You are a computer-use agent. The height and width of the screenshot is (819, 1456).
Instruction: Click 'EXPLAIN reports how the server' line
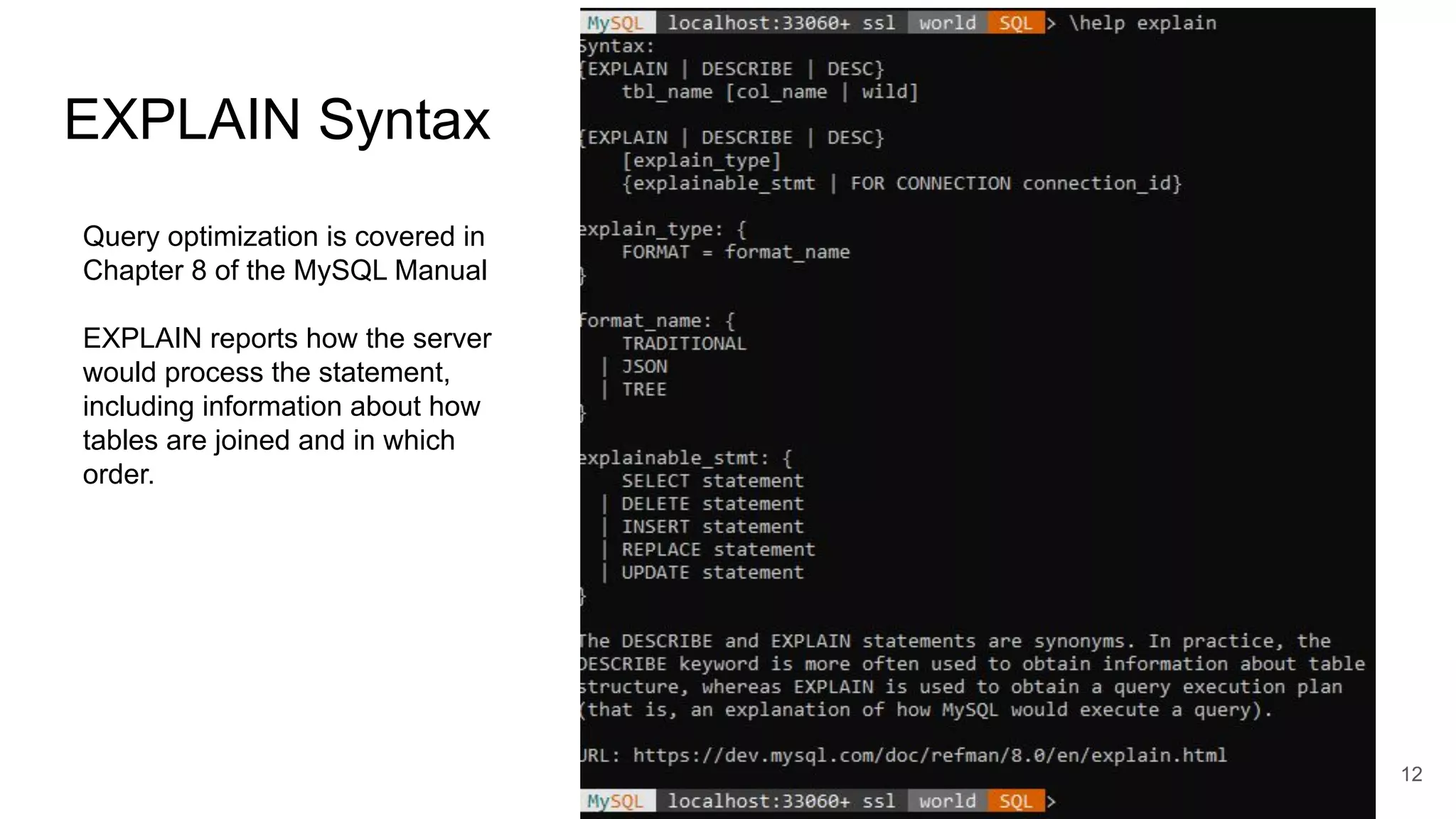click(287, 338)
